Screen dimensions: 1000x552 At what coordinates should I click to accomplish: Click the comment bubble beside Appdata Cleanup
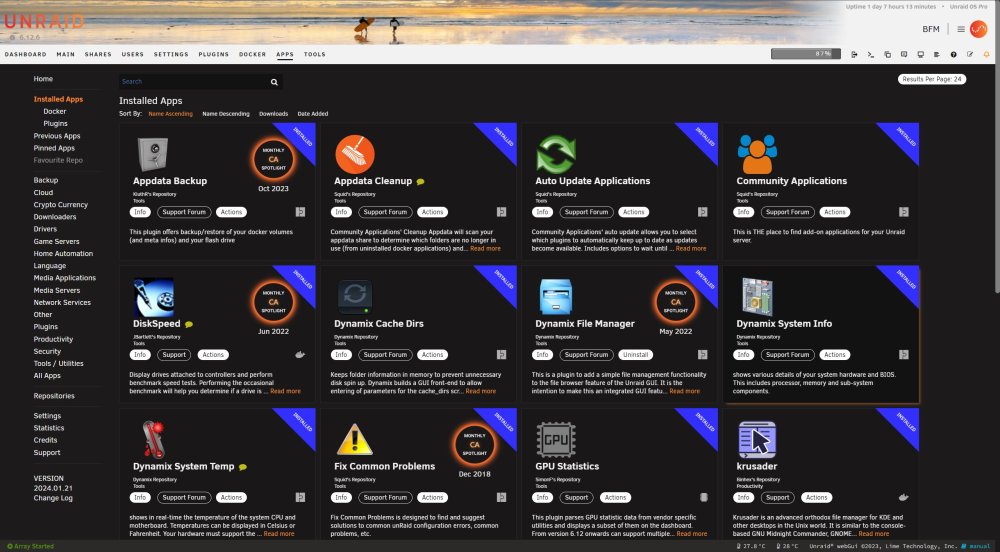(420, 182)
